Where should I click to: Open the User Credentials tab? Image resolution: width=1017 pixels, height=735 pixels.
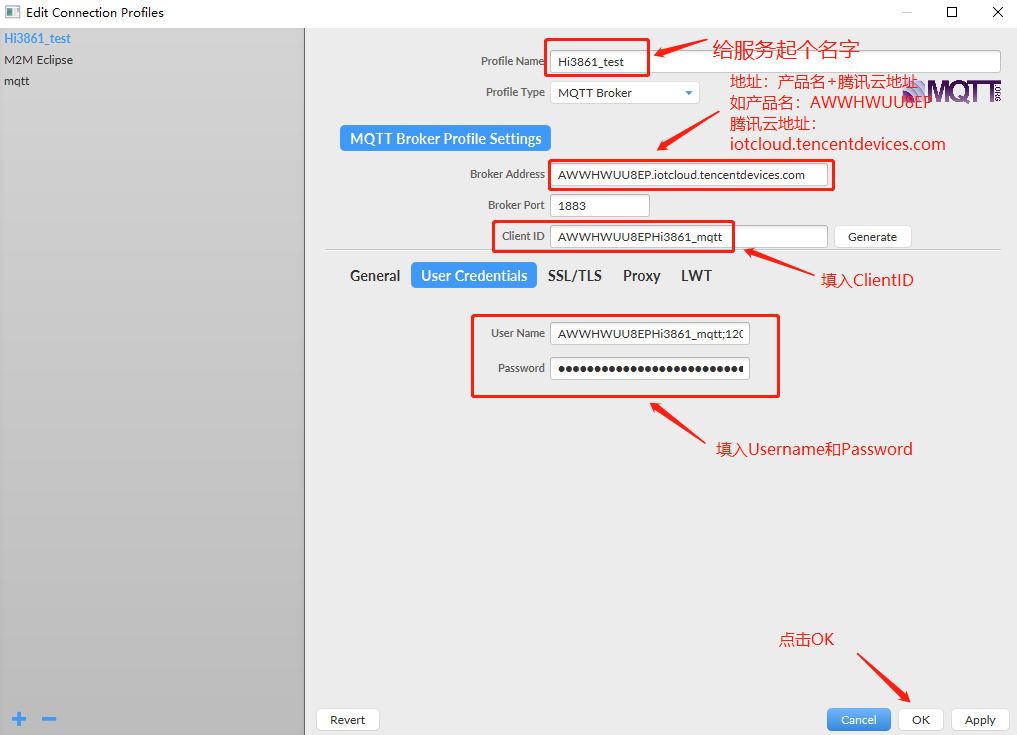[x=474, y=276]
